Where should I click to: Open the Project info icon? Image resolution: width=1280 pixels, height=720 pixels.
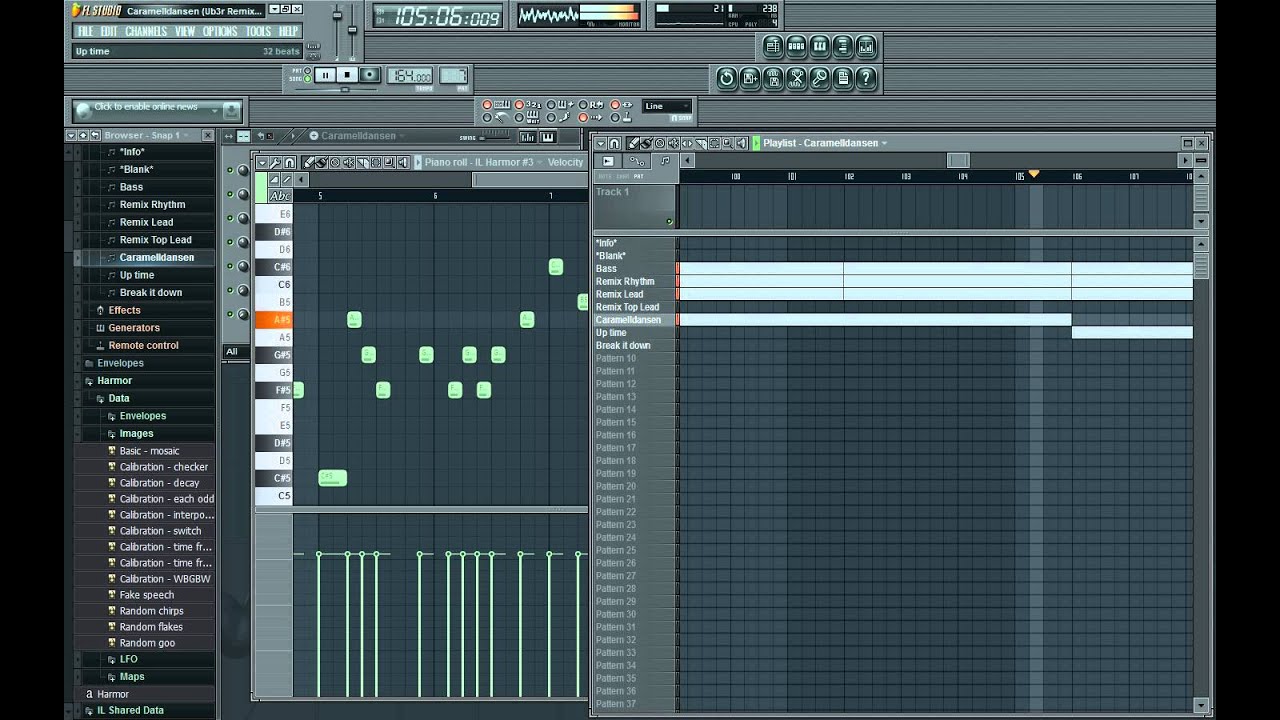tap(843, 78)
